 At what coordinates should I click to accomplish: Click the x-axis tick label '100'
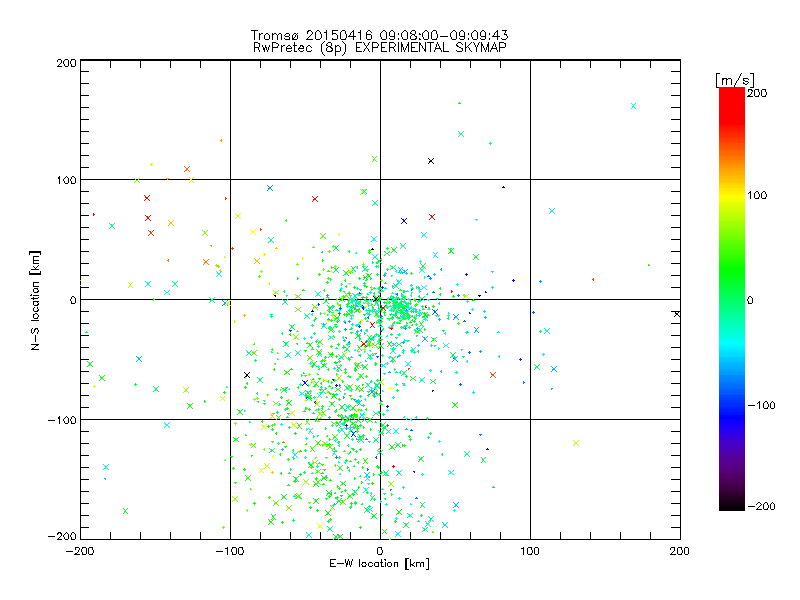point(530,551)
